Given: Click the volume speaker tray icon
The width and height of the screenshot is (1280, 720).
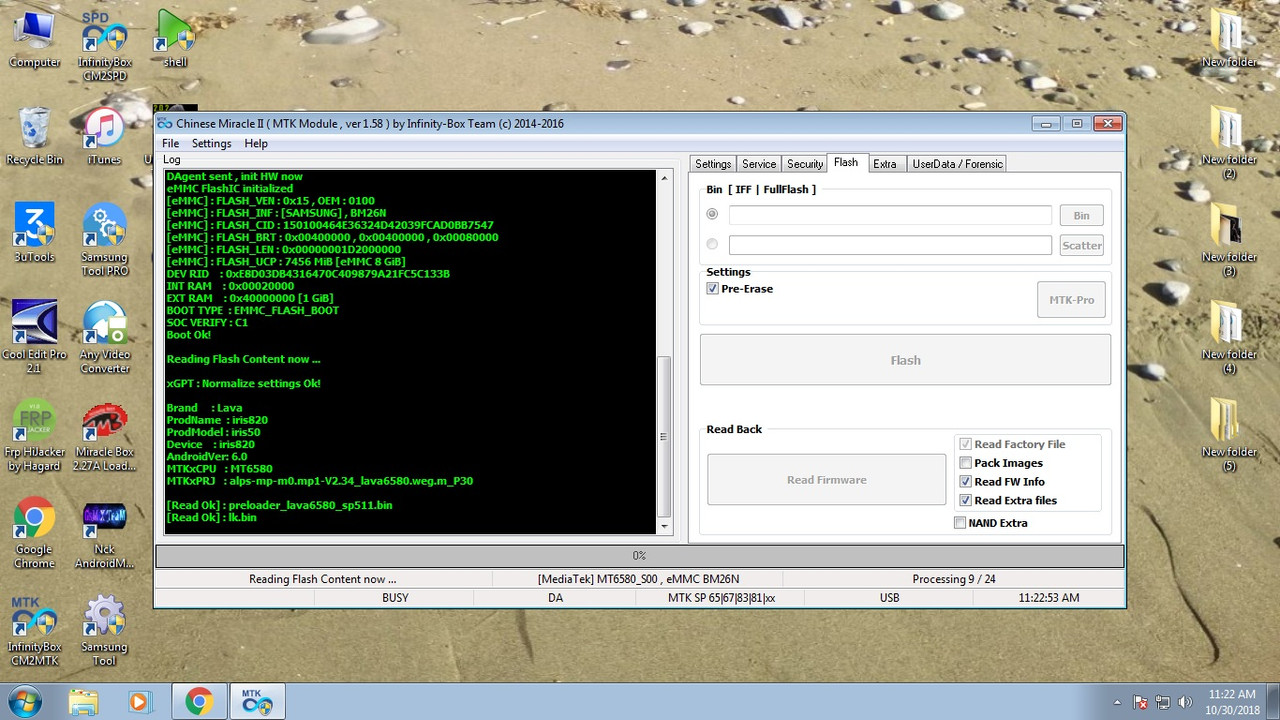Looking at the screenshot, I should point(1186,702).
